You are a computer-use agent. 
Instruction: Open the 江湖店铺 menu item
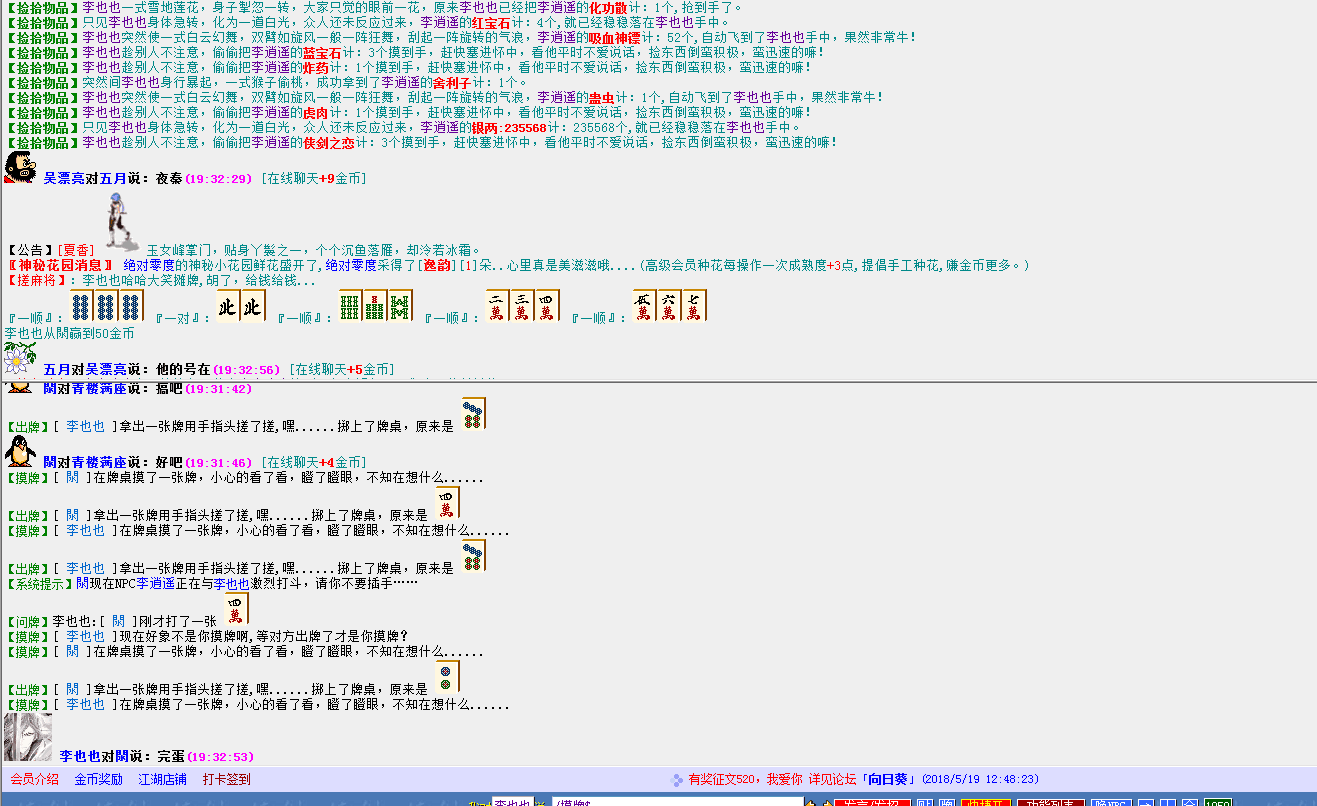[x=163, y=779]
